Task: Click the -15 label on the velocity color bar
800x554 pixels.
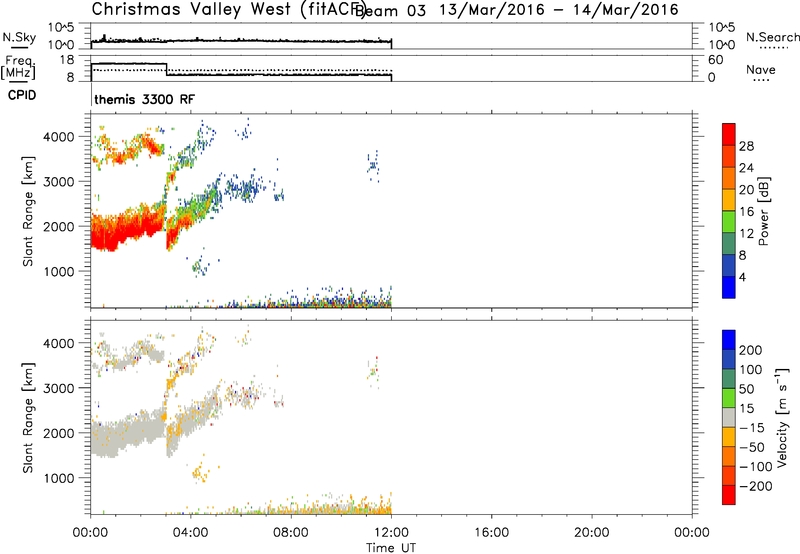Action: pyautogui.click(x=752, y=428)
